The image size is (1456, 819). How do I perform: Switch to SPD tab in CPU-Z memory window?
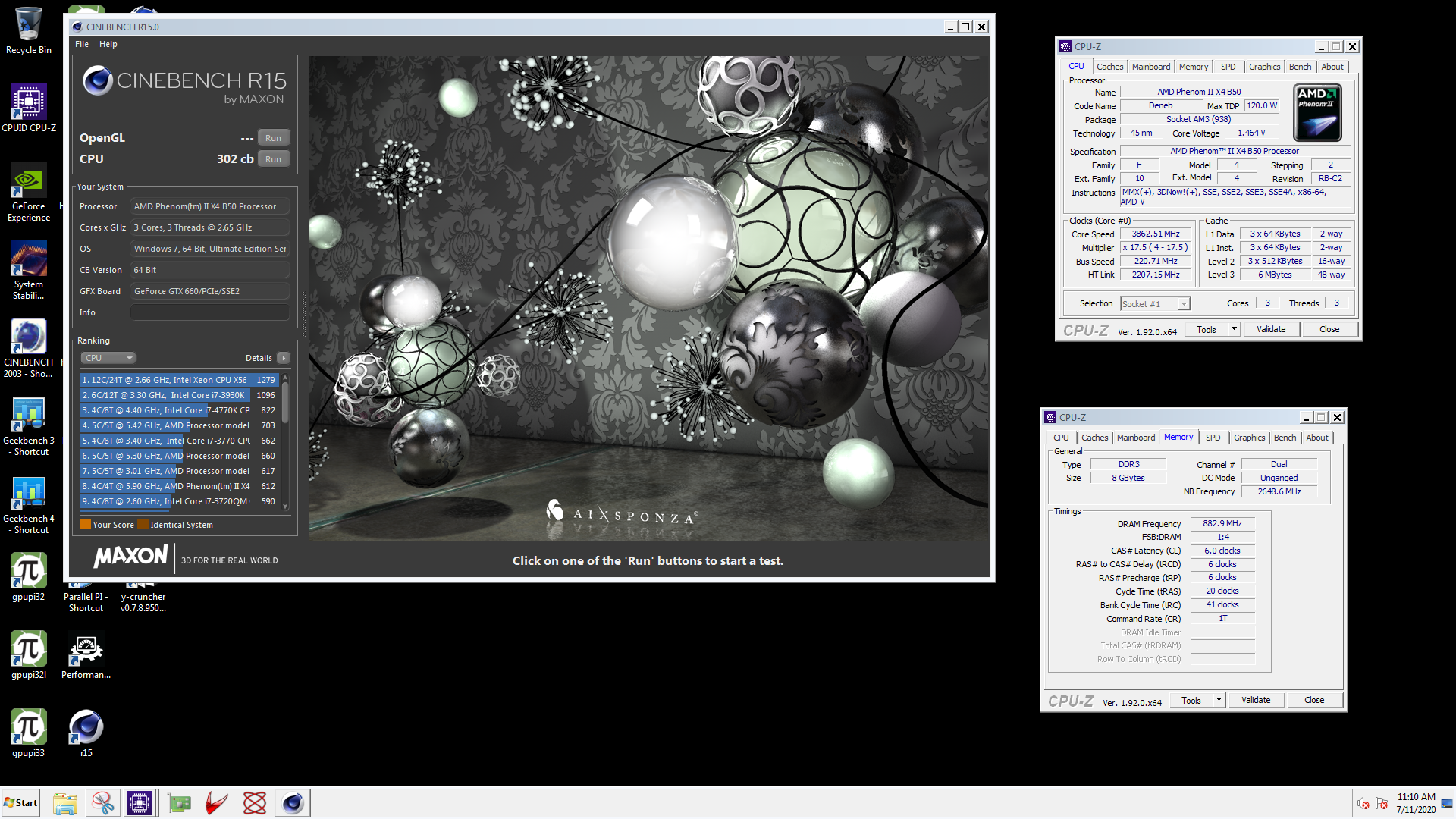(x=1213, y=438)
